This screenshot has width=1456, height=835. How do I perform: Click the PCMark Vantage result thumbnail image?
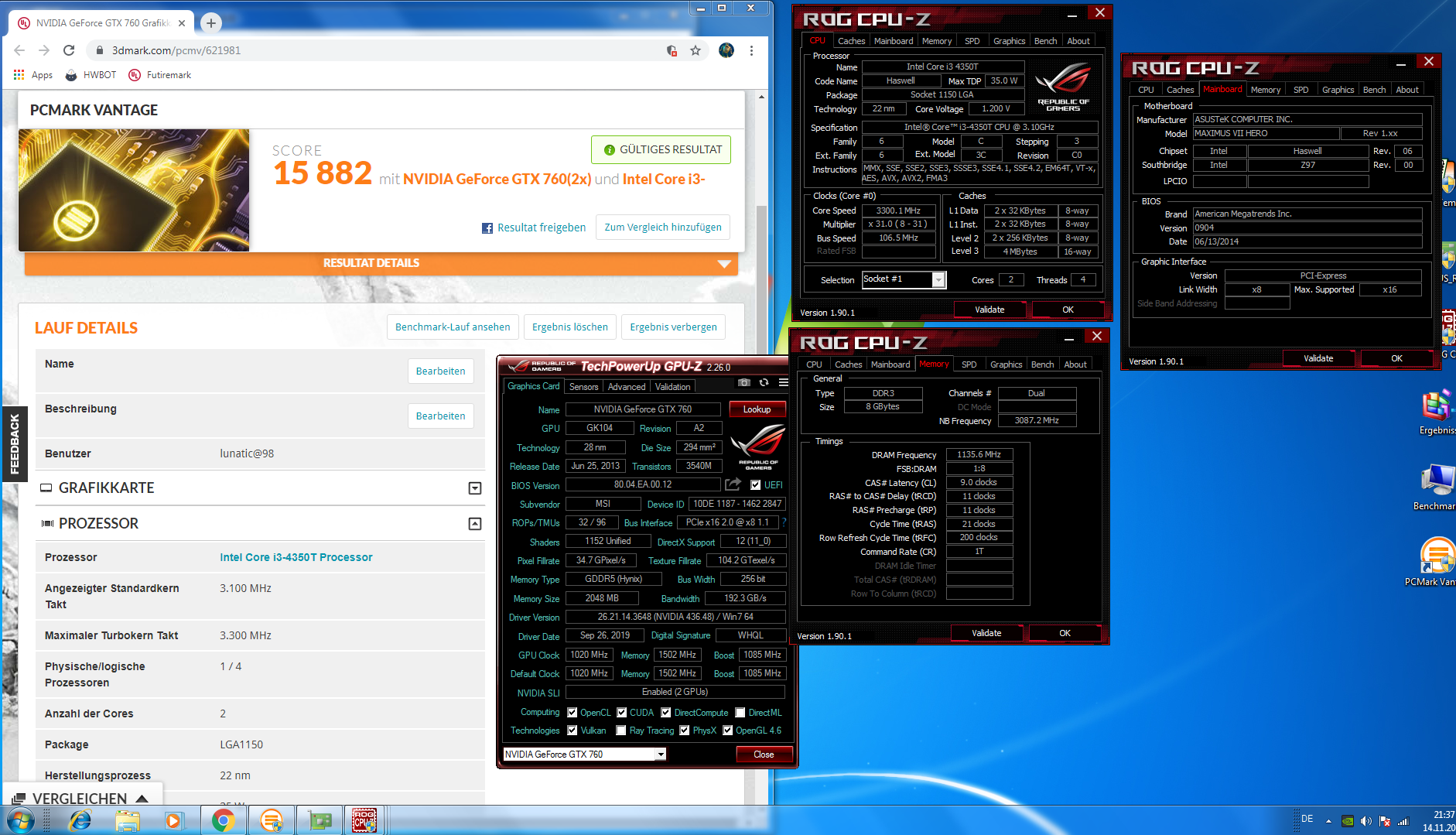[134, 190]
